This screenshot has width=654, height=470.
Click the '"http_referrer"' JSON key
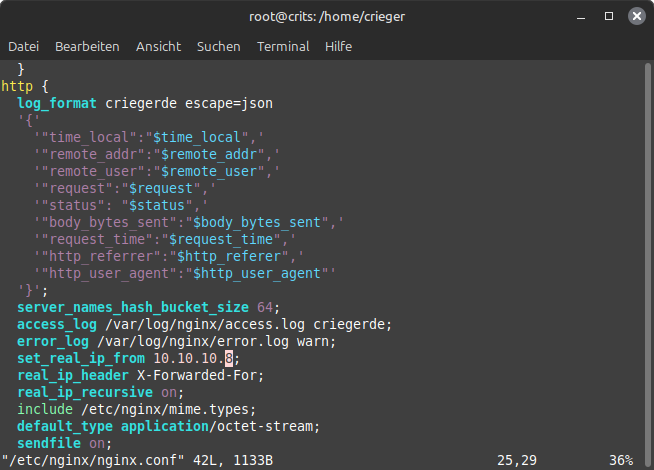(101, 256)
